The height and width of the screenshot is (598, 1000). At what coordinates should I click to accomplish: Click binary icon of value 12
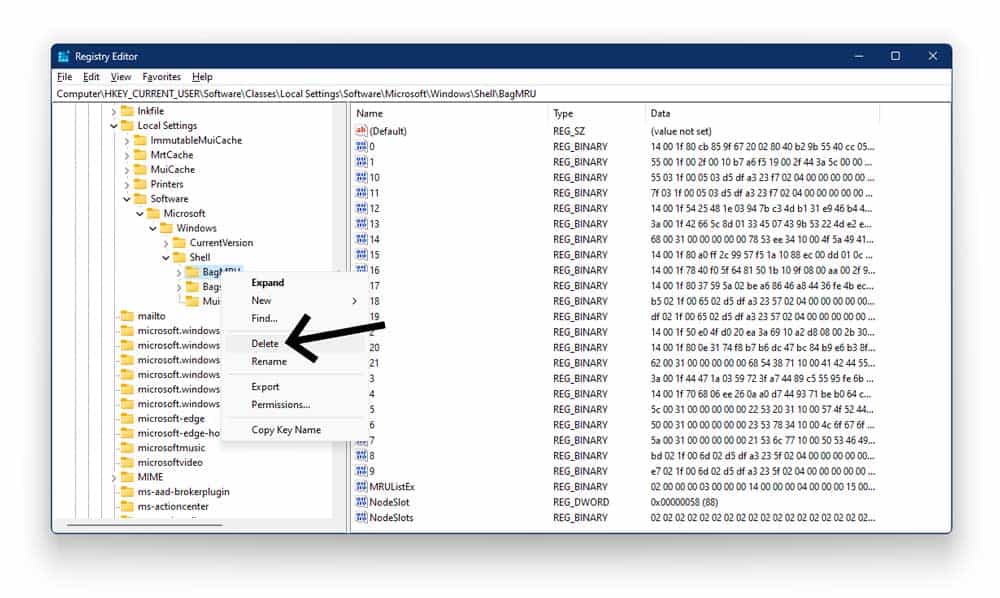pos(361,208)
